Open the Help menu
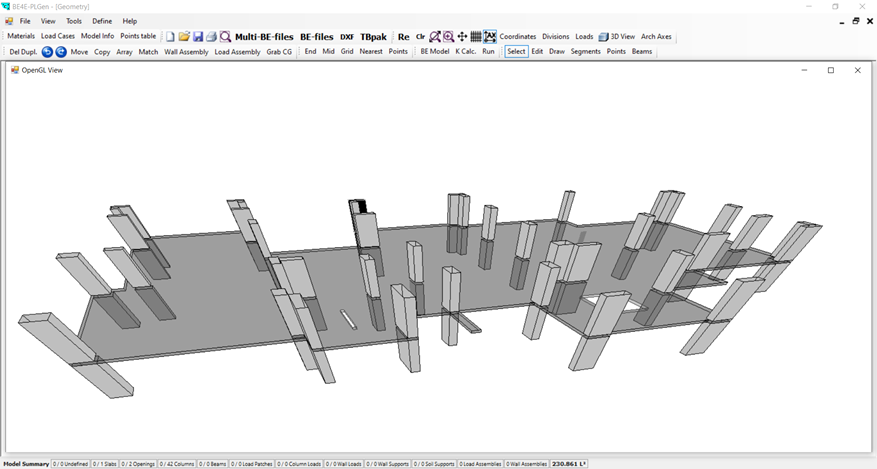The image size is (877, 469). pyautogui.click(x=130, y=21)
